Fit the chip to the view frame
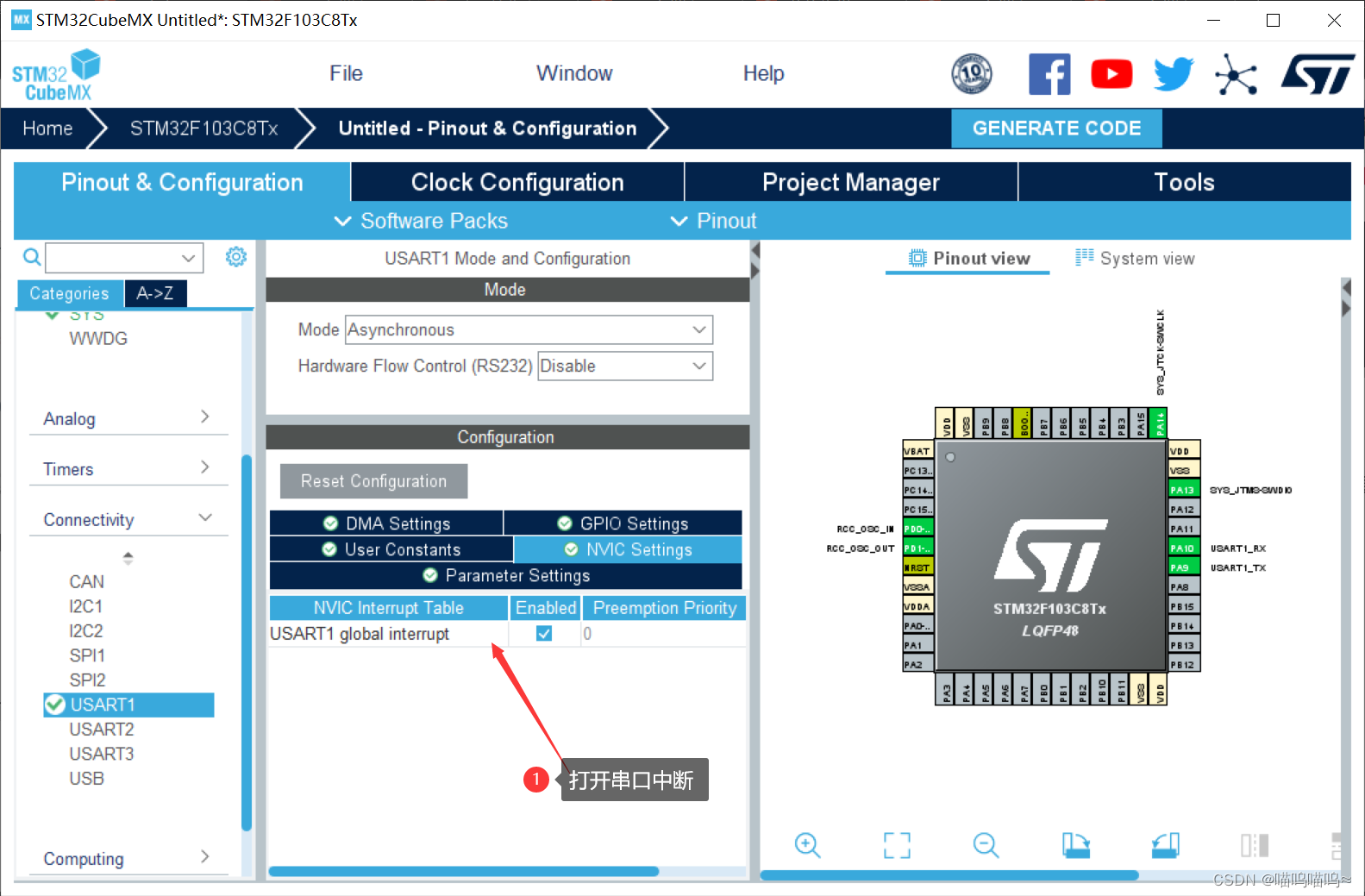Image resolution: width=1365 pixels, height=896 pixels. click(x=897, y=845)
